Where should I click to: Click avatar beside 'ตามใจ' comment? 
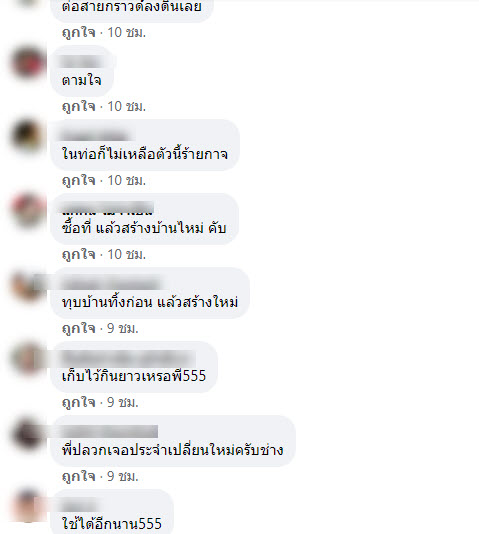click(28, 63)
